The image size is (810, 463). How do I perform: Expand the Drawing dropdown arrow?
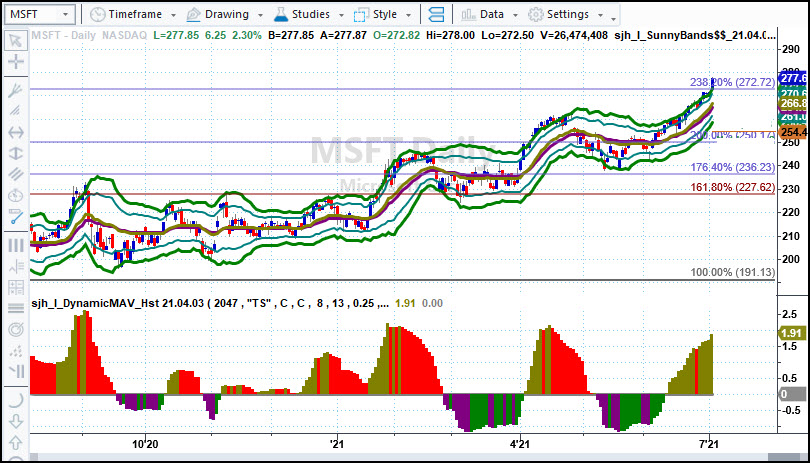pyautogui.click(x=260, y=16)
